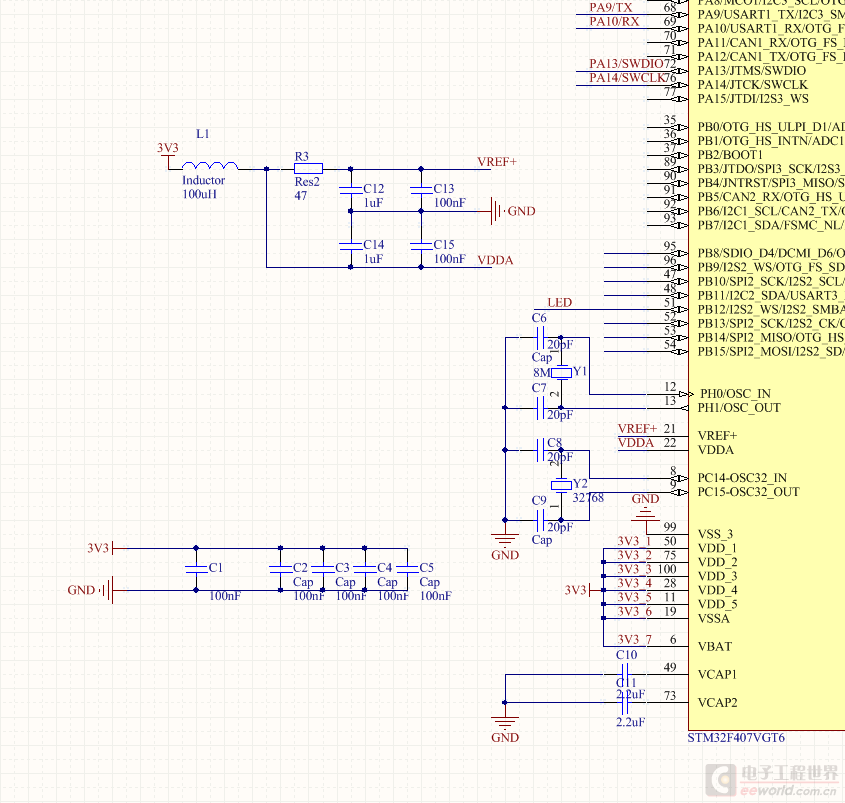
Task: Click the C1 decoupling capacitor symbol
Action: pyautogui.click(x=196, y=569)
